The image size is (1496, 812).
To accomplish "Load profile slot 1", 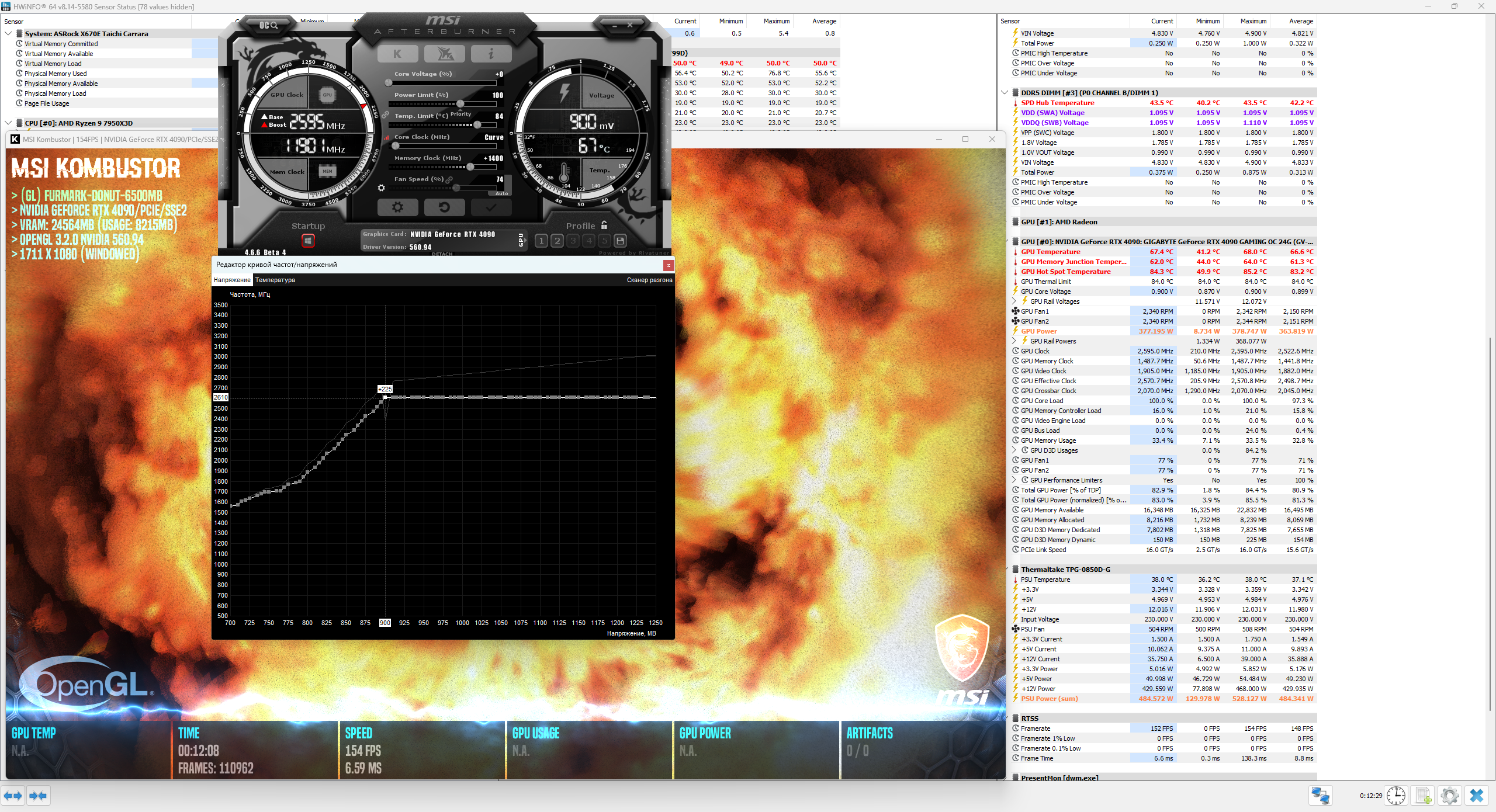I will coord(541,240).
